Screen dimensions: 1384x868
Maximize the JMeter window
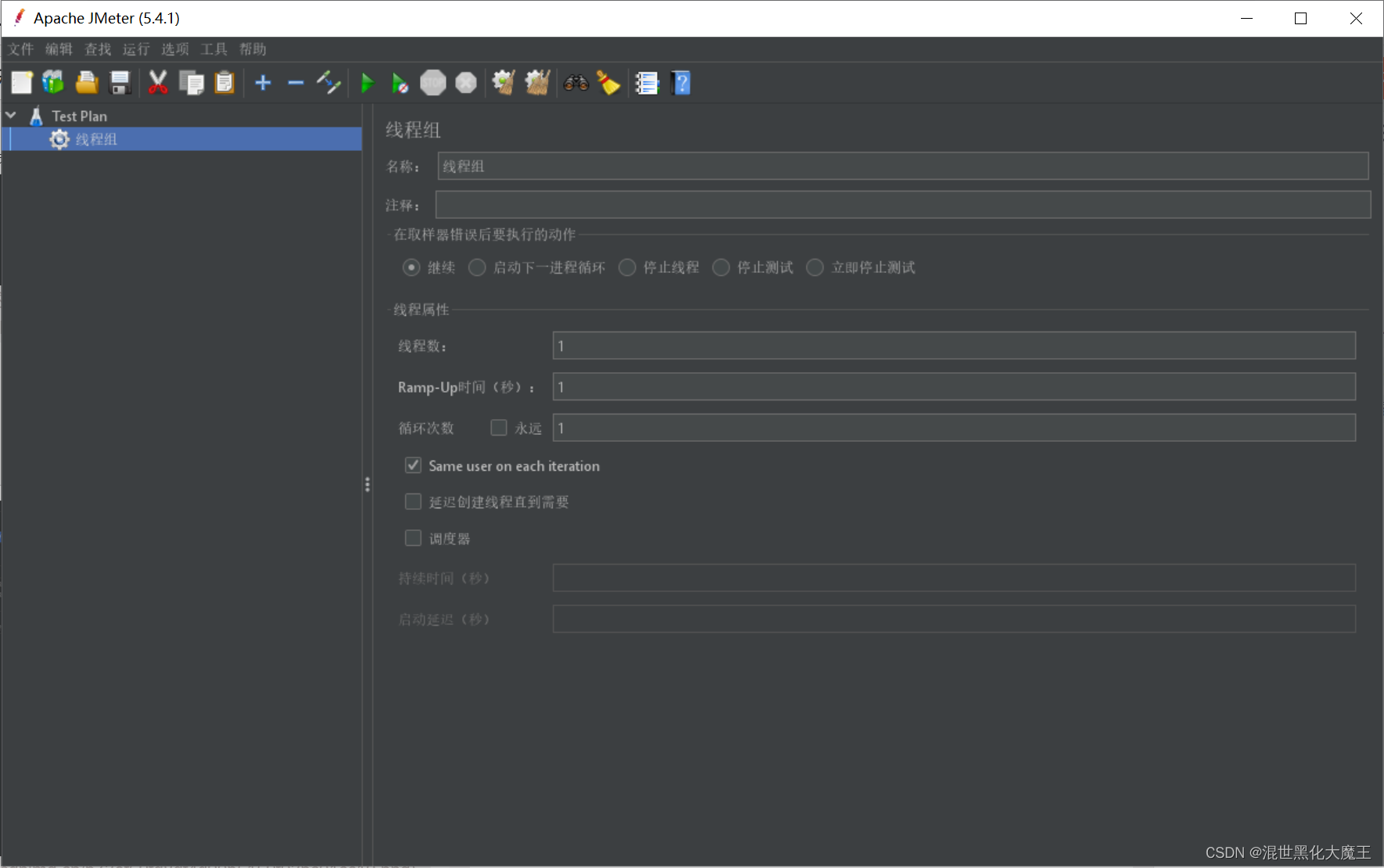pos(1300,18)
